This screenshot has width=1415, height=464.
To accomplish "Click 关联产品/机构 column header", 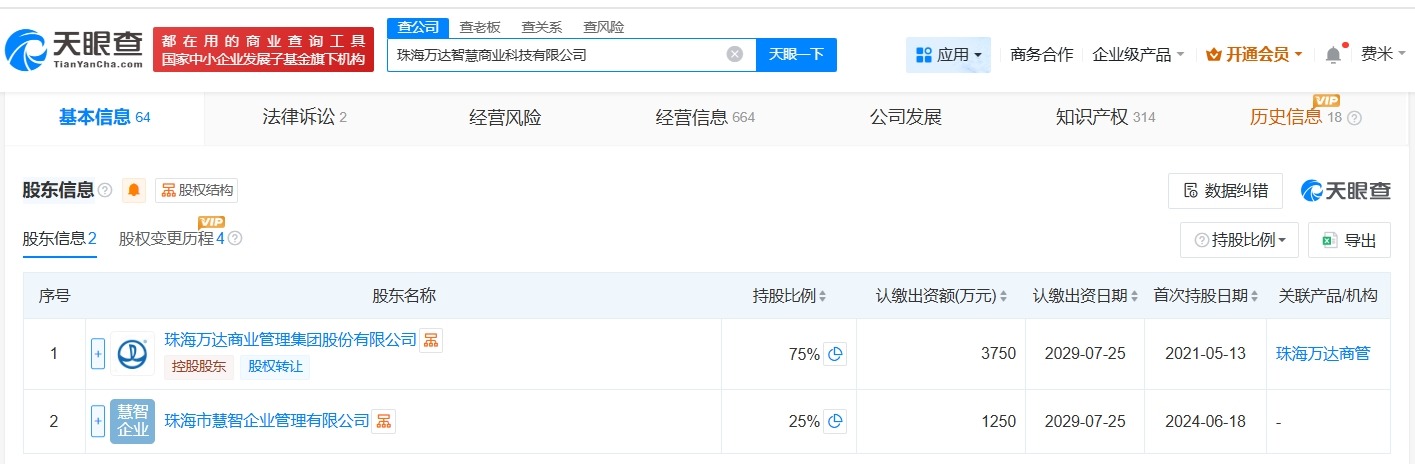I will [x=1328, y=296].
